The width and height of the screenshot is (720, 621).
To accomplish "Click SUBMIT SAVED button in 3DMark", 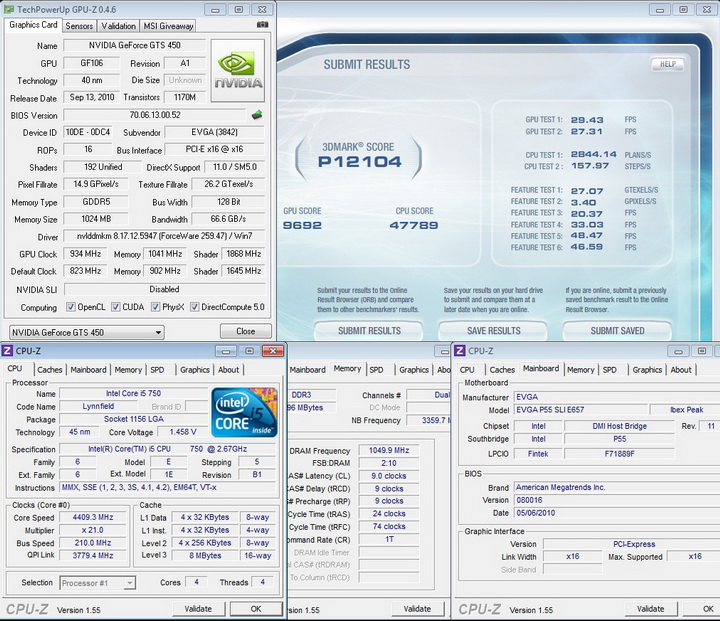I will coord(617,331).
